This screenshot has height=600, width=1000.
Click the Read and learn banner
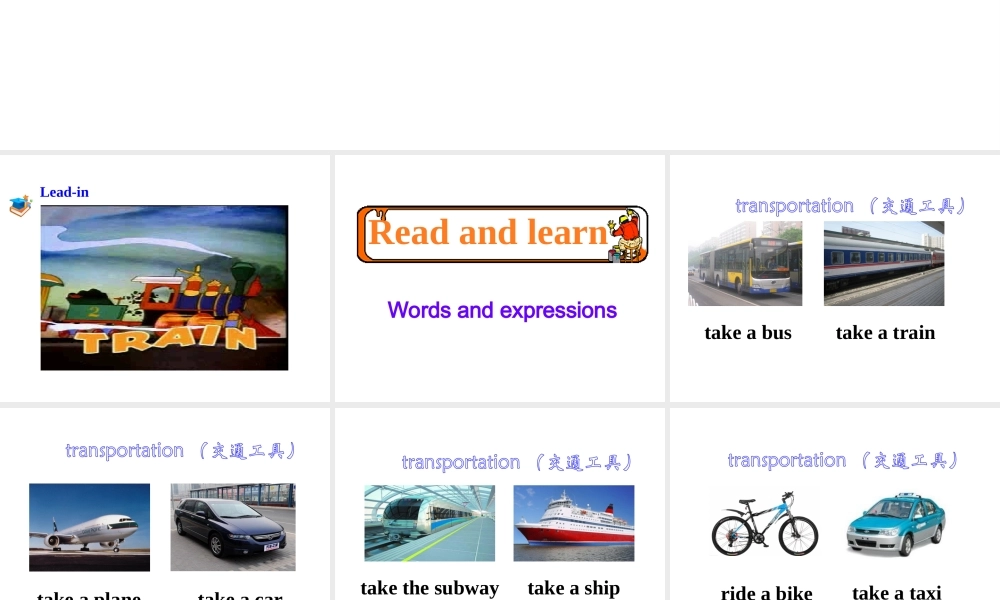503,234
